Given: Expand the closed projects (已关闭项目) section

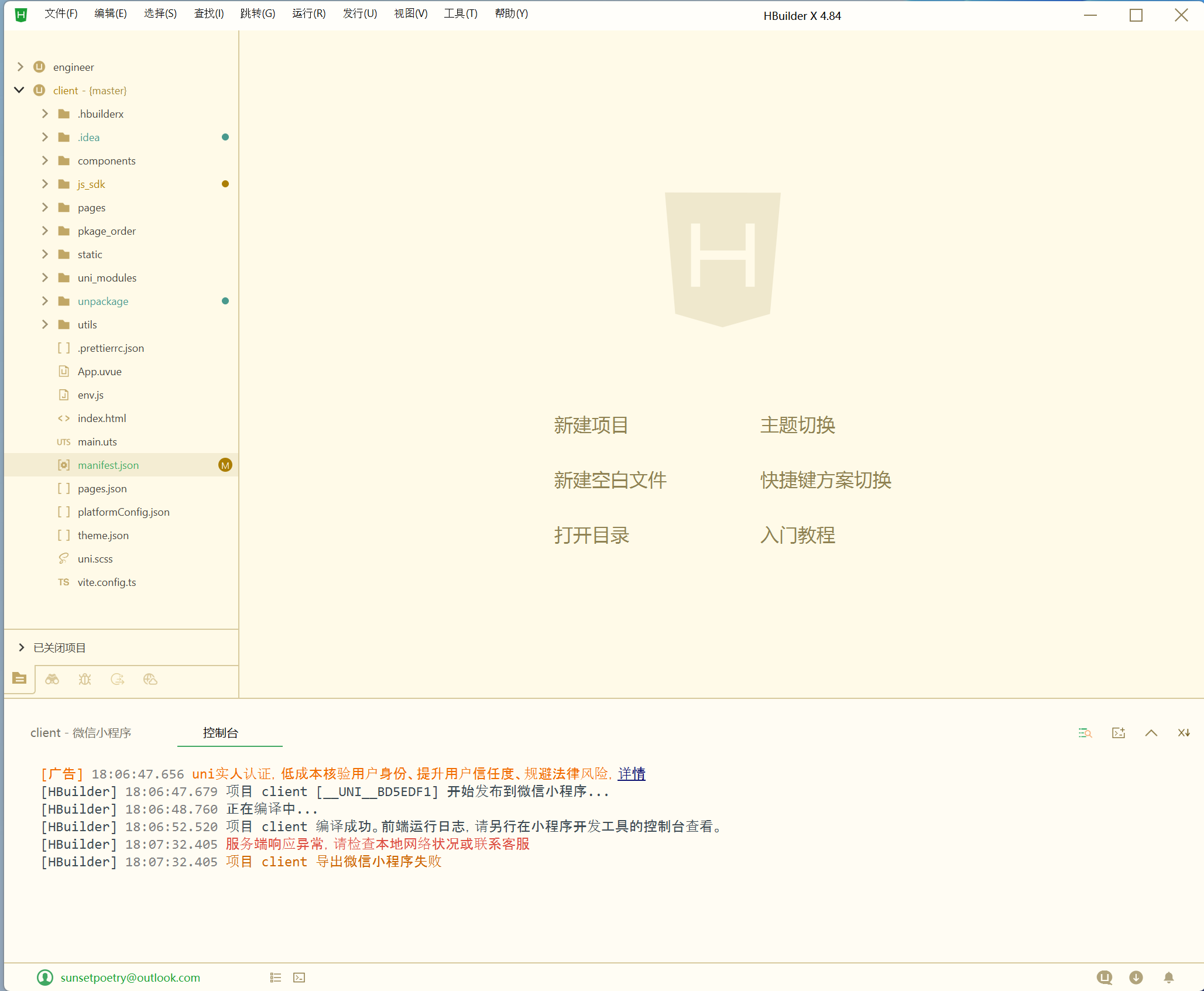Looking at the screenshot, I should click(x=22, y=647).
